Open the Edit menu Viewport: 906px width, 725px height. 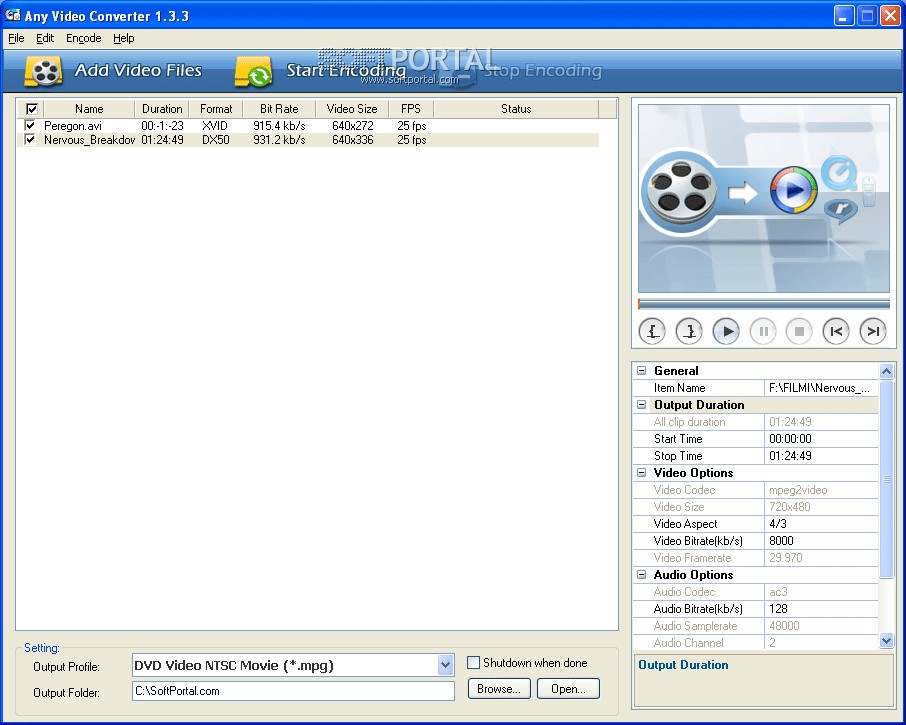[x=45, y=38]
